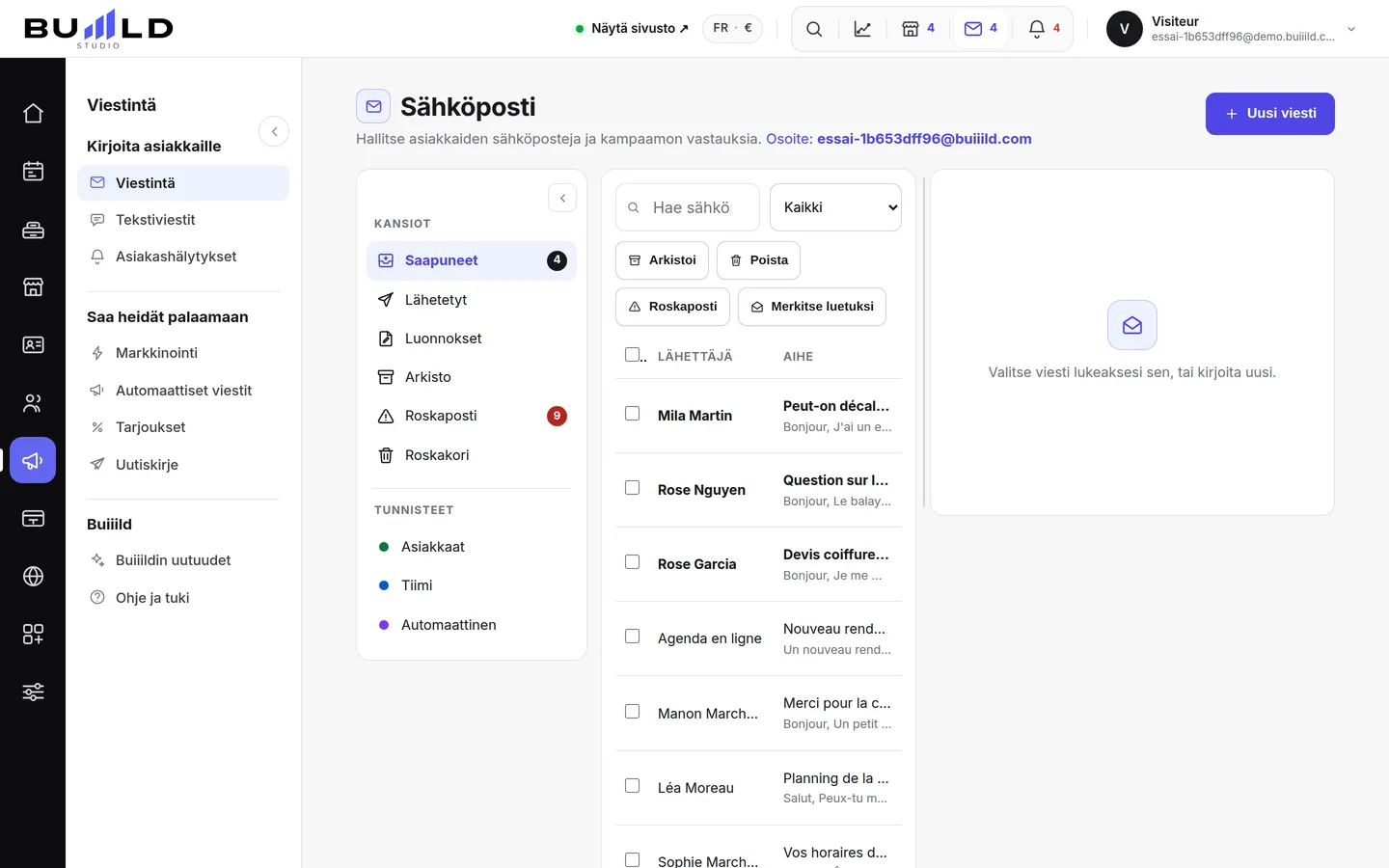
Task: Filter by the Automaattinen tag
Action: pos(472,625)
